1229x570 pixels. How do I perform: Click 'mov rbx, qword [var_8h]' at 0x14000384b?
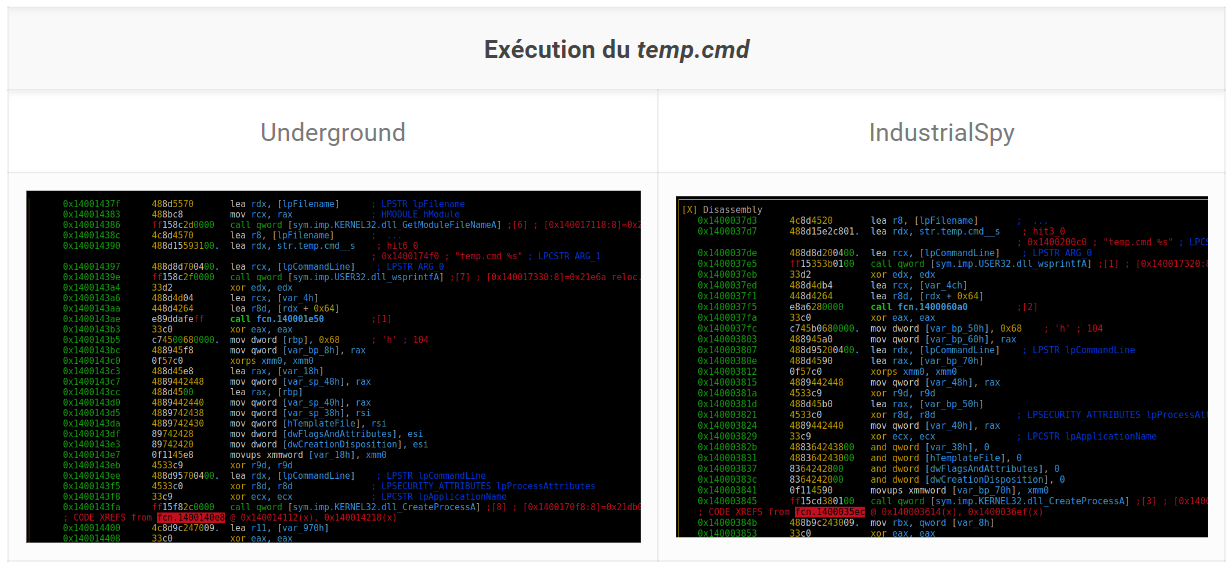pyautogui.click(x=932, y=522)
